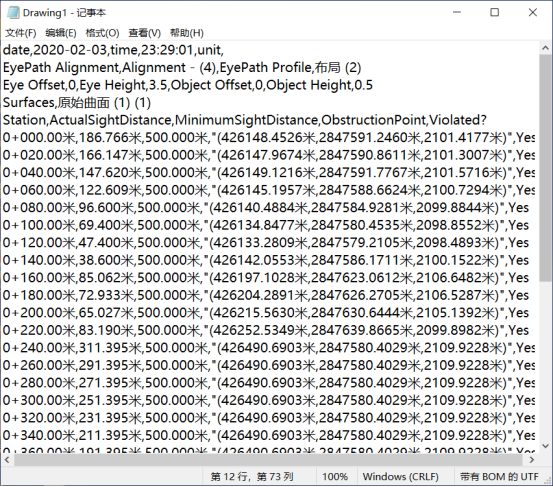Close the Drawing1 Notepad window
This screenshot has width=553, height=487.
(x=533, y=12)
